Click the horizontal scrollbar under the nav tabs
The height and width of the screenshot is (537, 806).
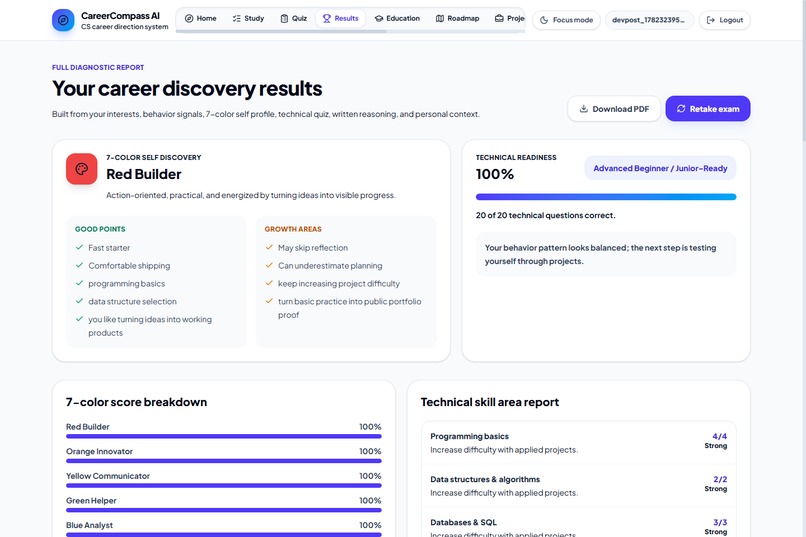(281, 31)
